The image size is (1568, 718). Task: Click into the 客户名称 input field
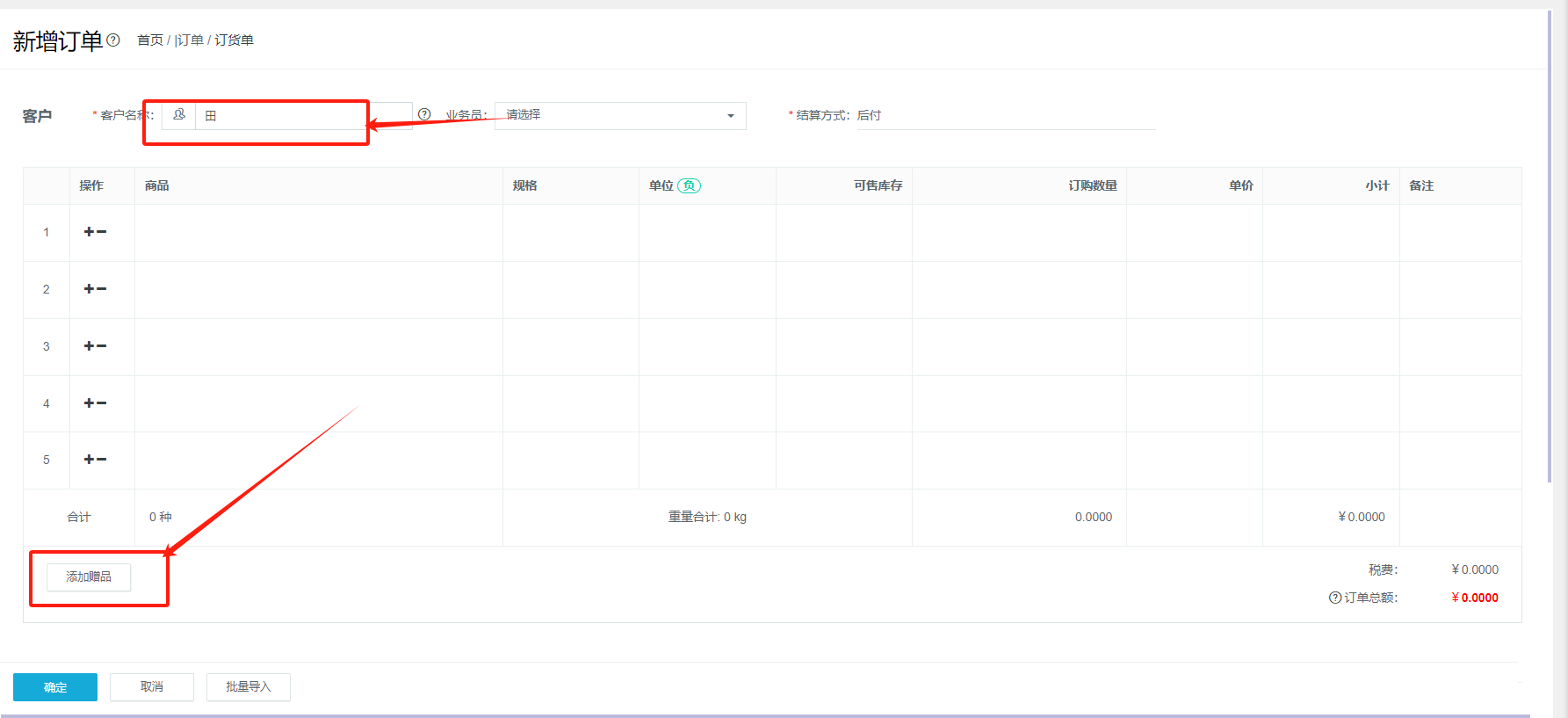pos(303,115)
